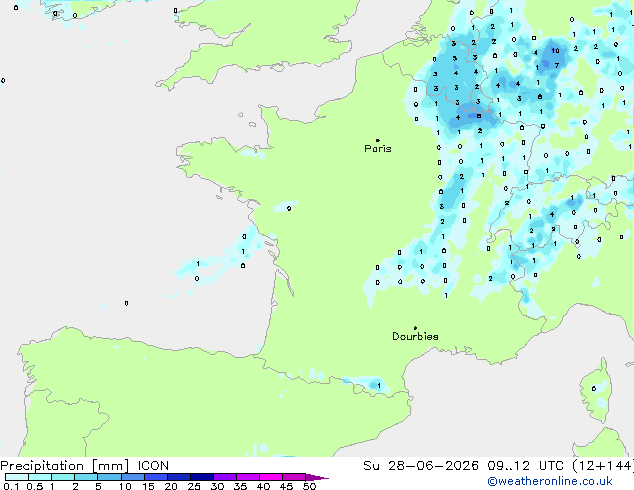This screenshot has width=634, height=490.
Task: Click the legend label '50'
Action: pos(309,486)
